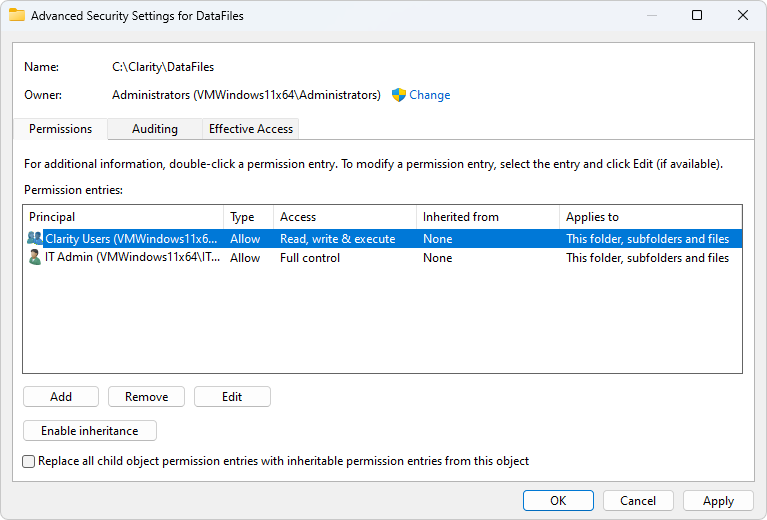Click the Change owner link
The height and width of the screenshot is (520, 767).
(x=429, y=95)
